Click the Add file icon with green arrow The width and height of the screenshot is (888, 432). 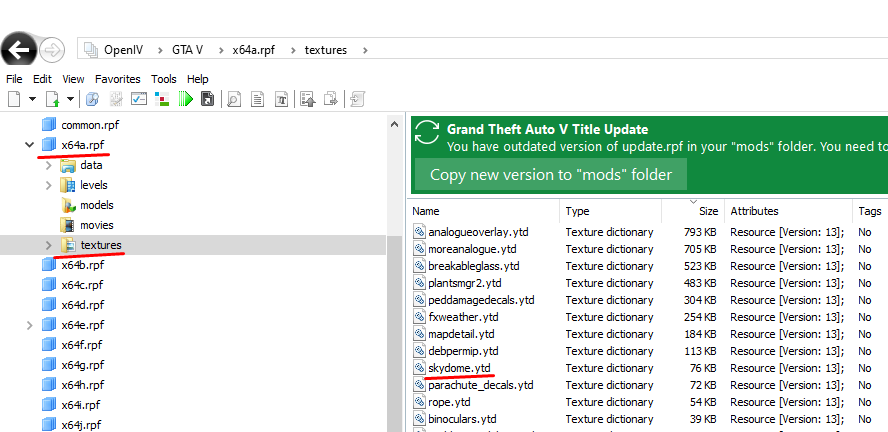point(53,100)
